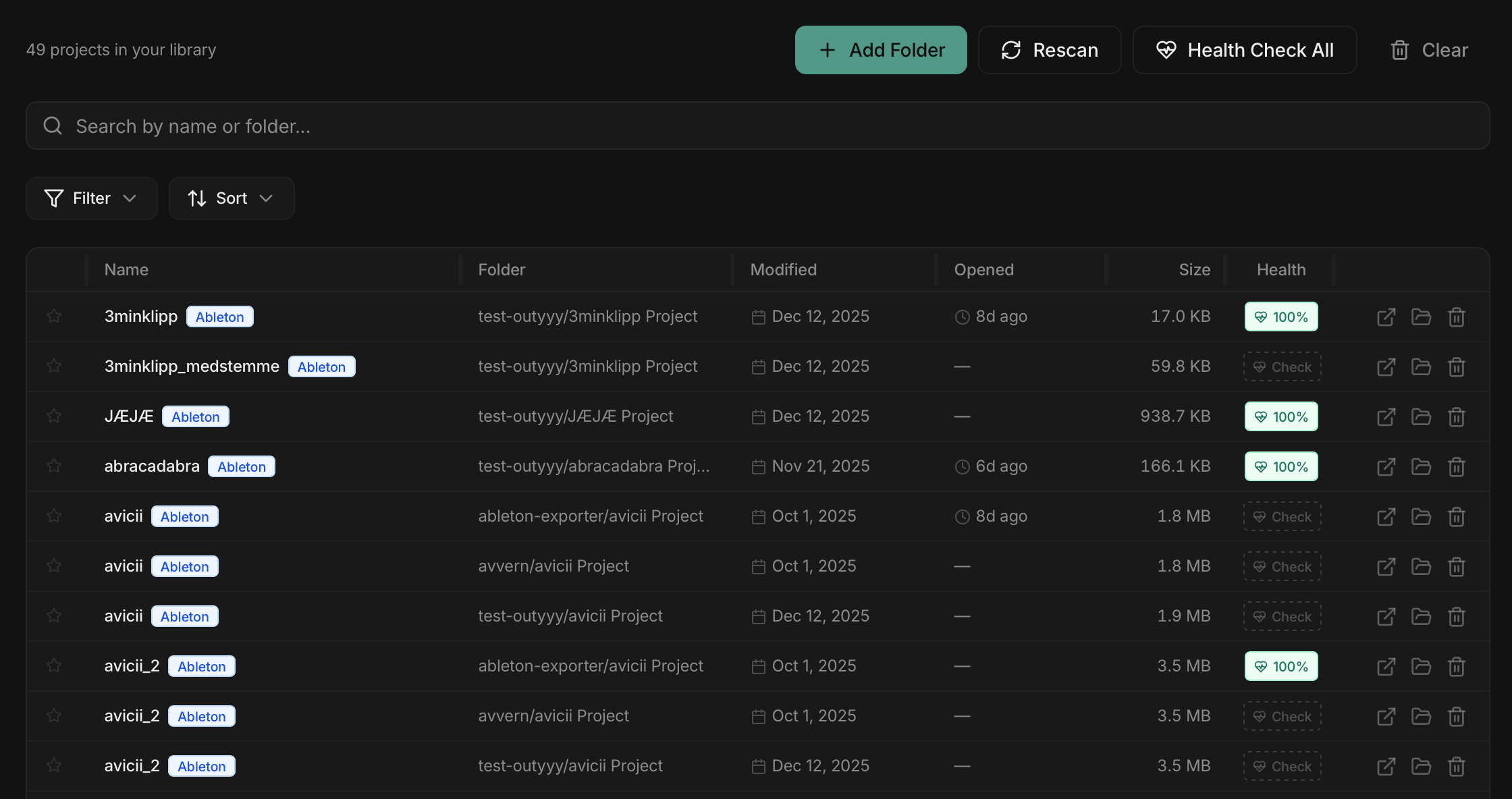Image resolution: width=1512 pixels, height=799 pixels.
Task: Open JÆJÆ project externally
Action: 1386,416
